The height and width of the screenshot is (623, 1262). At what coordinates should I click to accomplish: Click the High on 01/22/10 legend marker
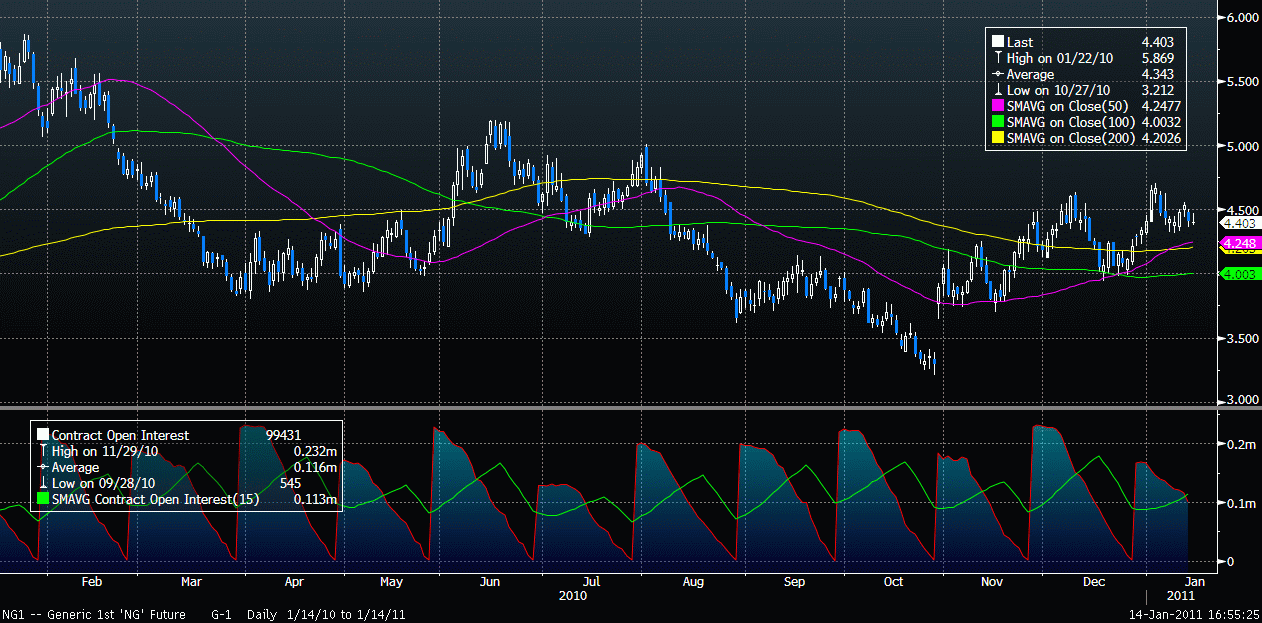pyautogui.click(x=998, y=58)
